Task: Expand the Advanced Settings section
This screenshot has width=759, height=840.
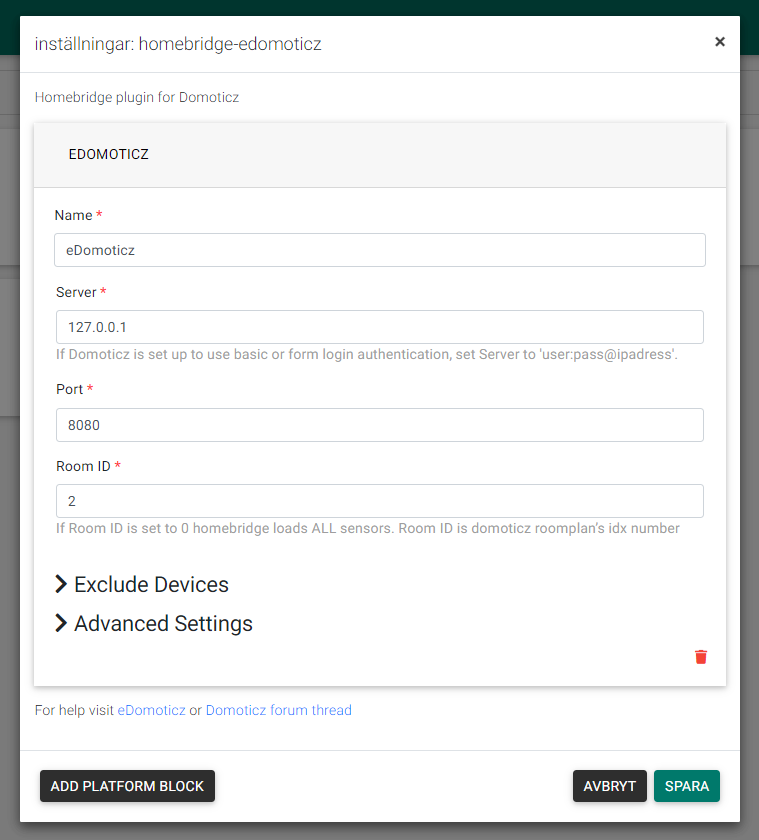Action: 154,624
